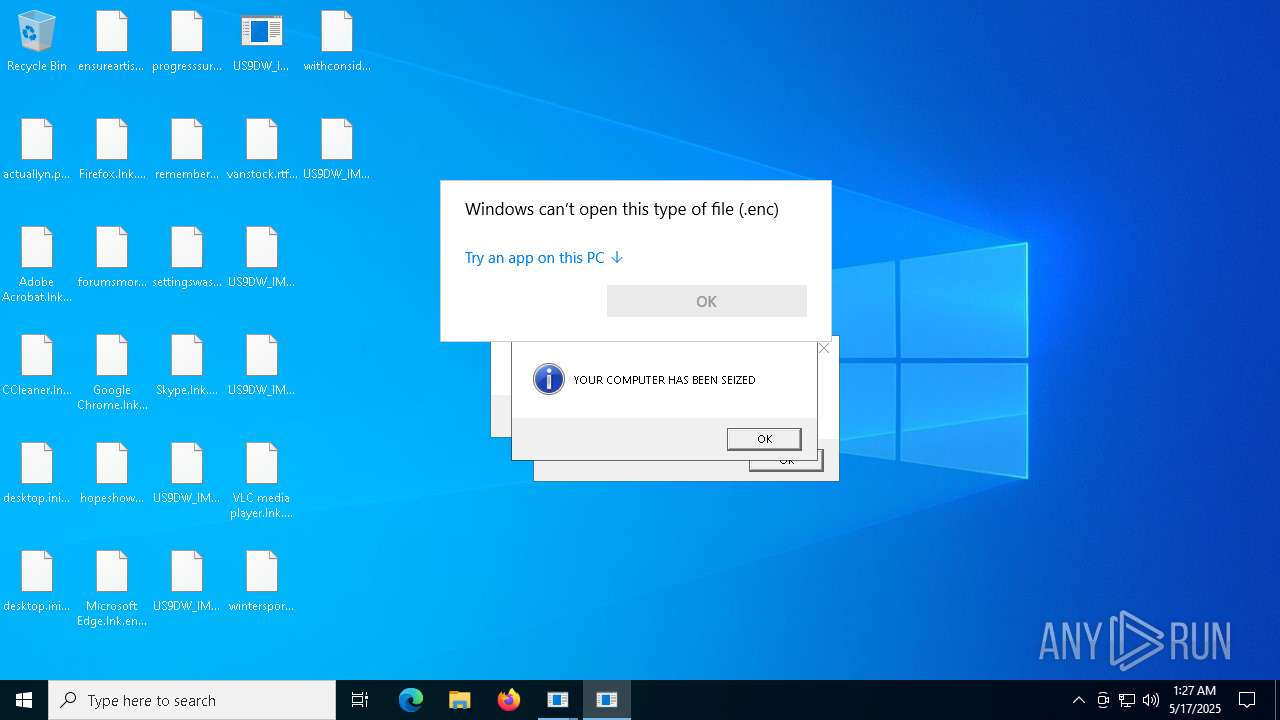Launch Firefox from the taskbar

click(509, 700)
